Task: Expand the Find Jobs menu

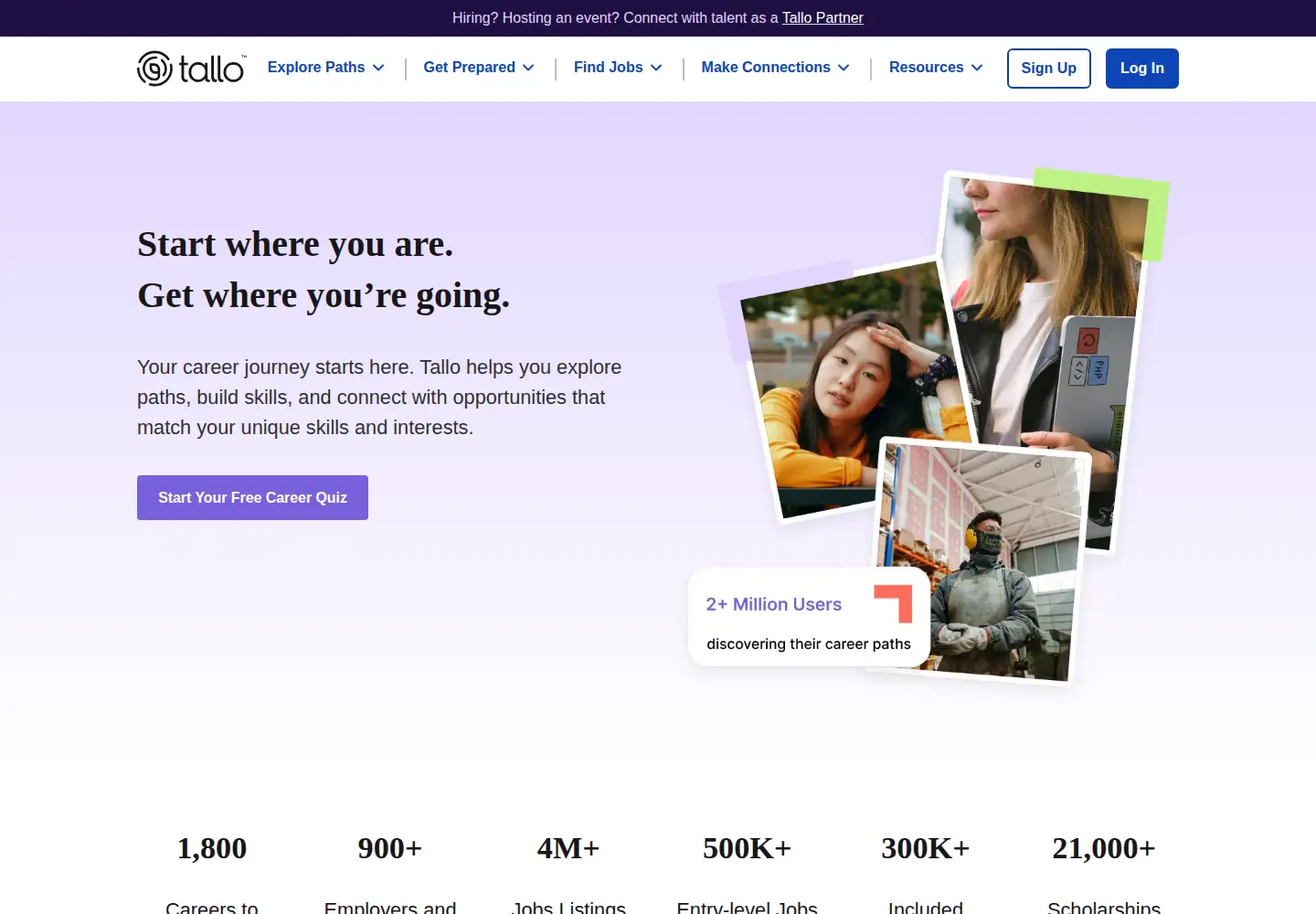Action: pos(618,68)
